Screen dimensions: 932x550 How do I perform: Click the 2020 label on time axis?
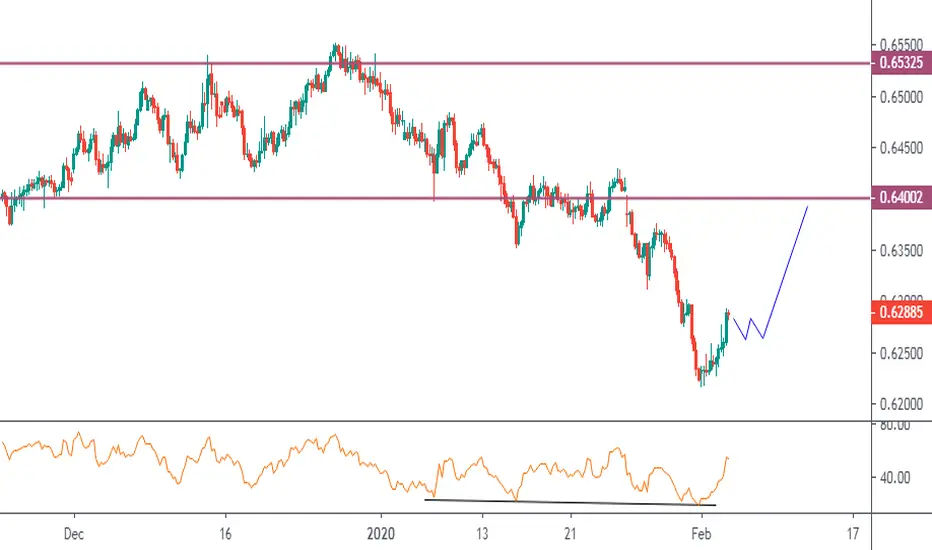click(x=380, y=534)
